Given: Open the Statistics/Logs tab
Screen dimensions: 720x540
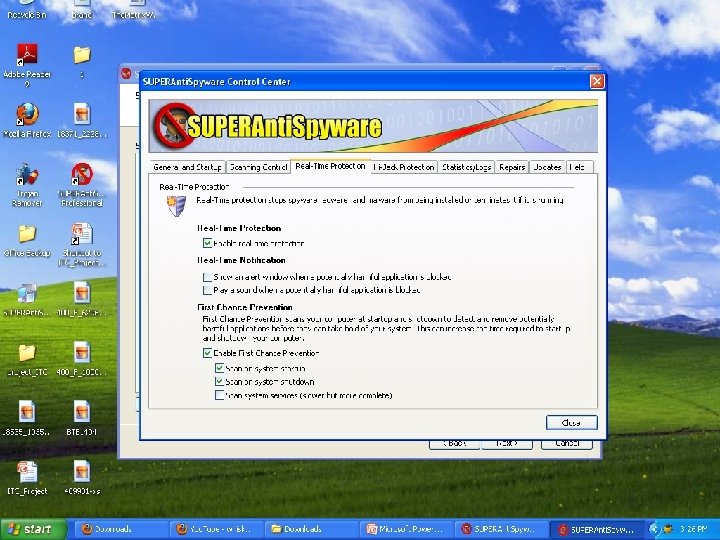Looking at the screenshot, I should tap(467, 167).
